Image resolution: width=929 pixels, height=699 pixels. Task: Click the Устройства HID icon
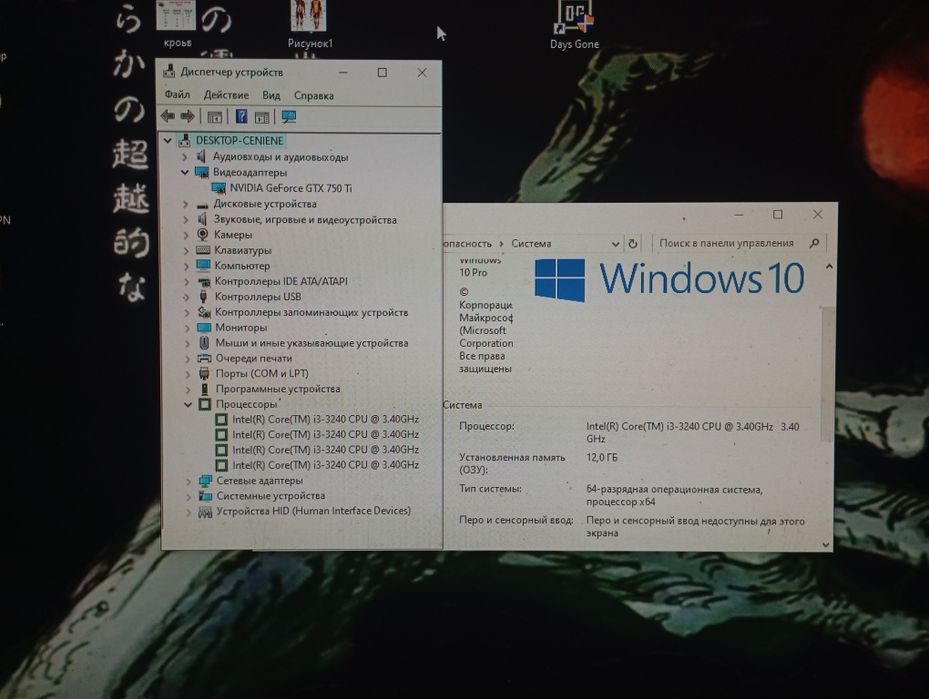pos(206,511)
